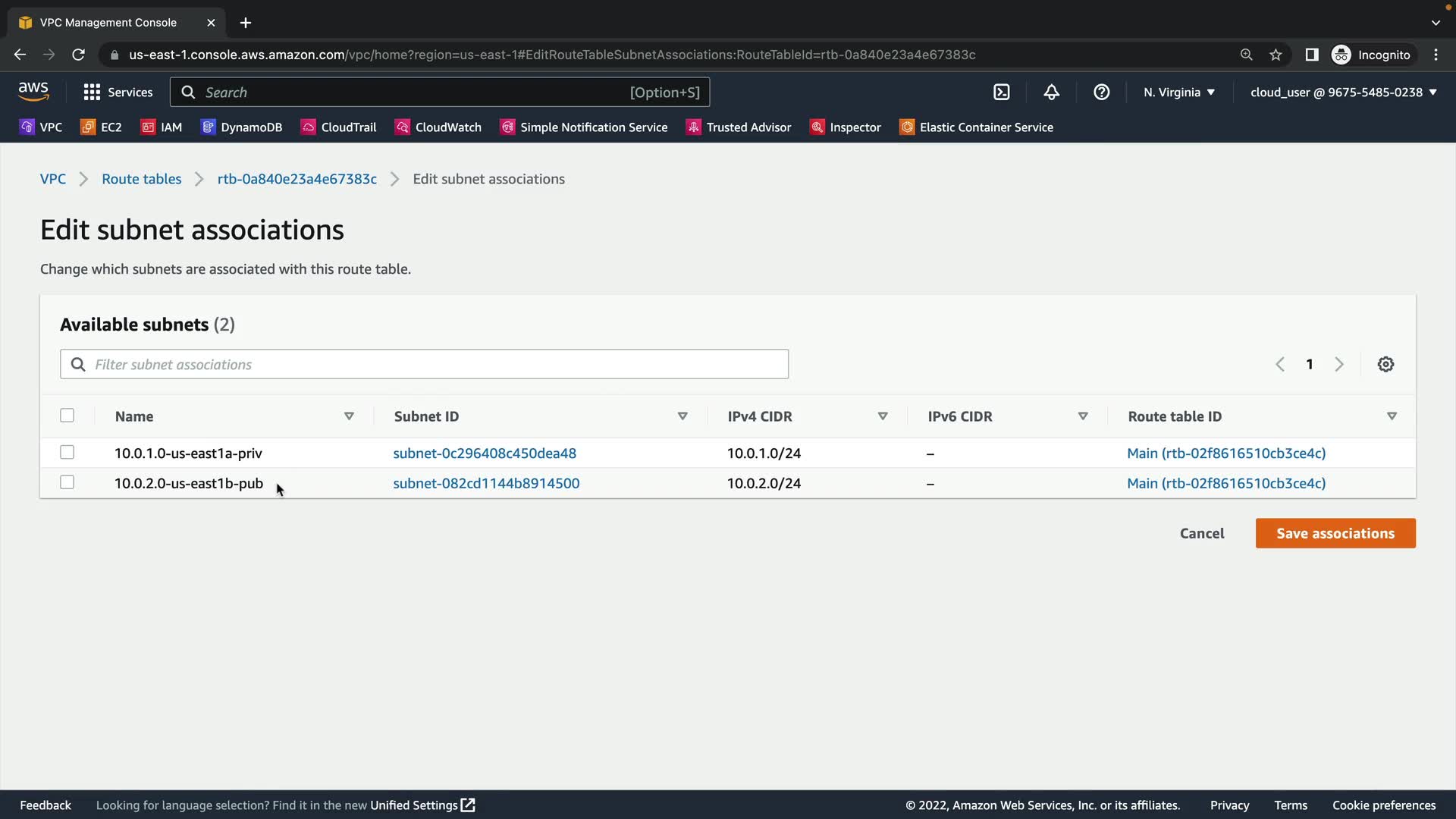Click the Filter subnet associations field
This screenshot has height=819, width=1456.
coord(425,364)
